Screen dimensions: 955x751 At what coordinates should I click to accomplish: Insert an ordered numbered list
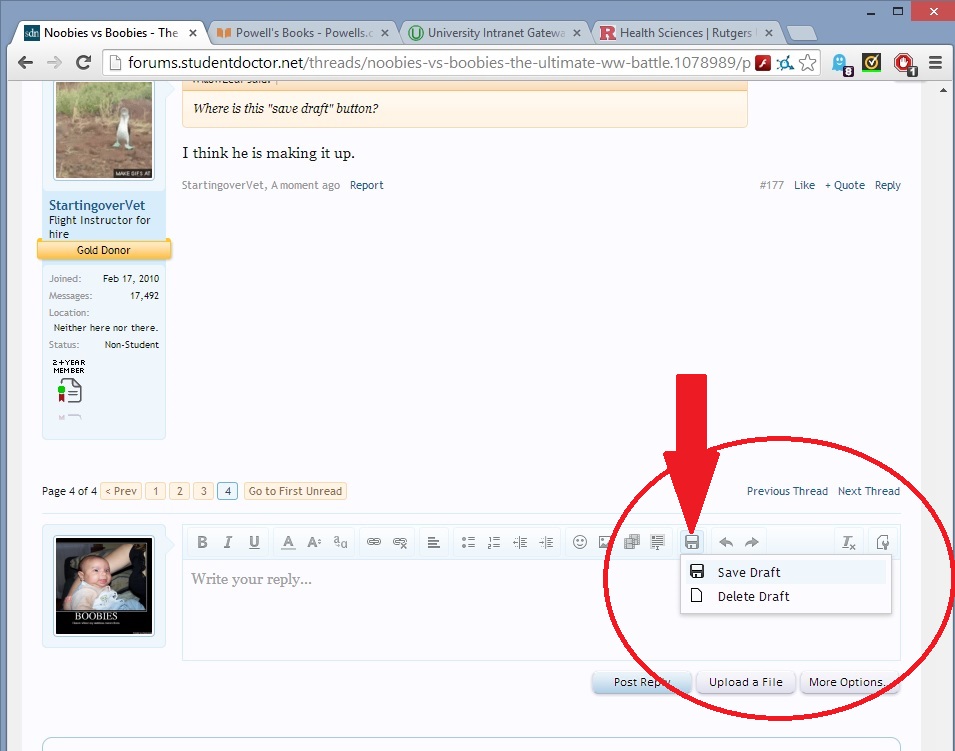(494, 542)
